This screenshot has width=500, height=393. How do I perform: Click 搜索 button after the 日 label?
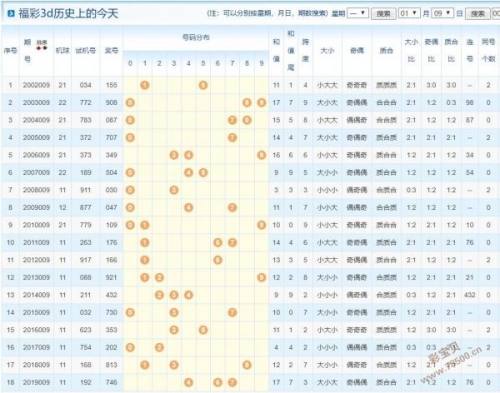(478, 14)
